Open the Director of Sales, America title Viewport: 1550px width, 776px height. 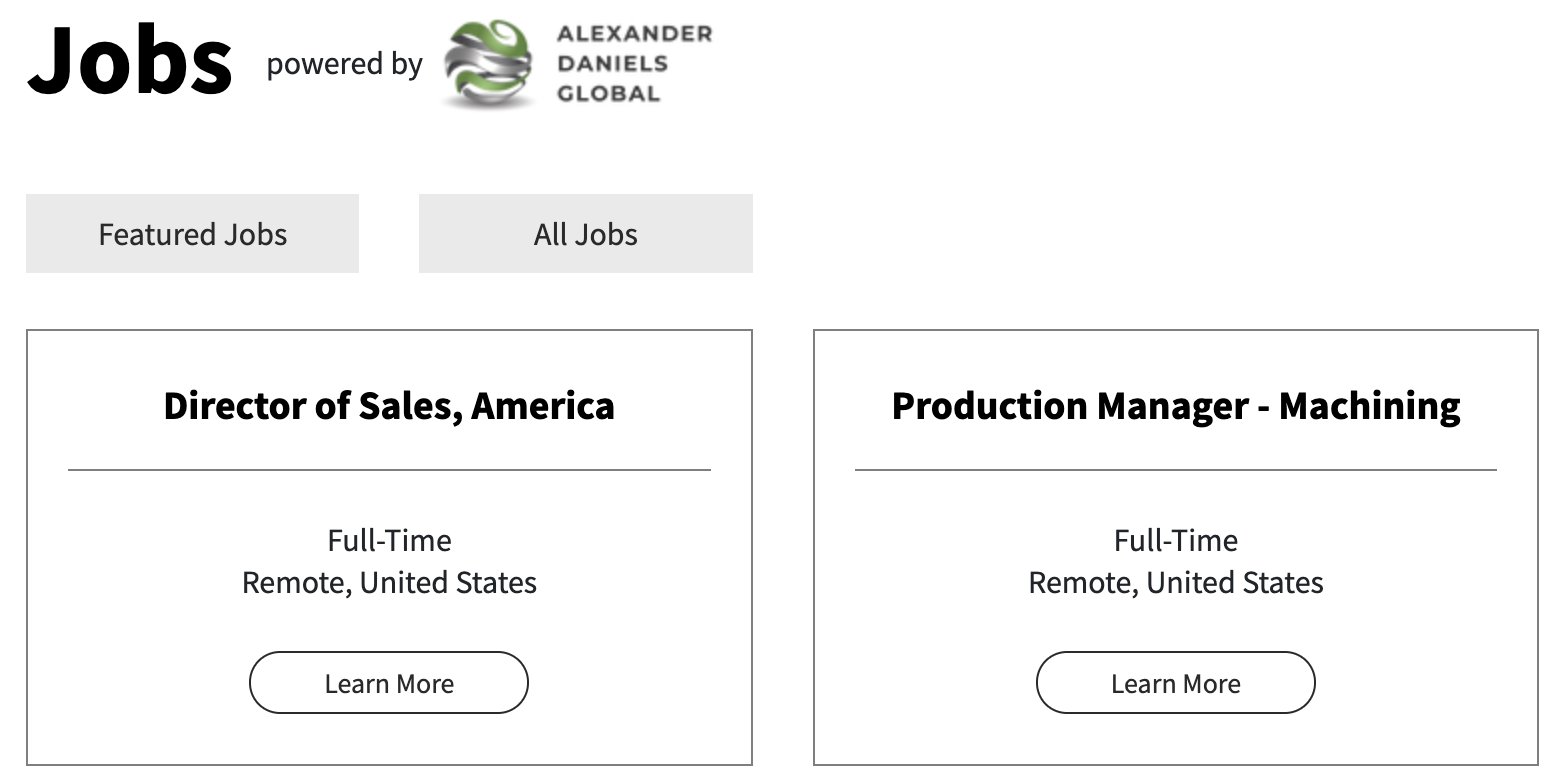[x=389, y=406]
